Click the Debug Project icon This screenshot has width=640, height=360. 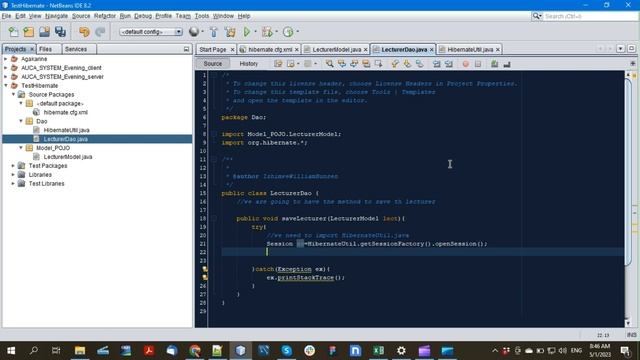point(267,32)
